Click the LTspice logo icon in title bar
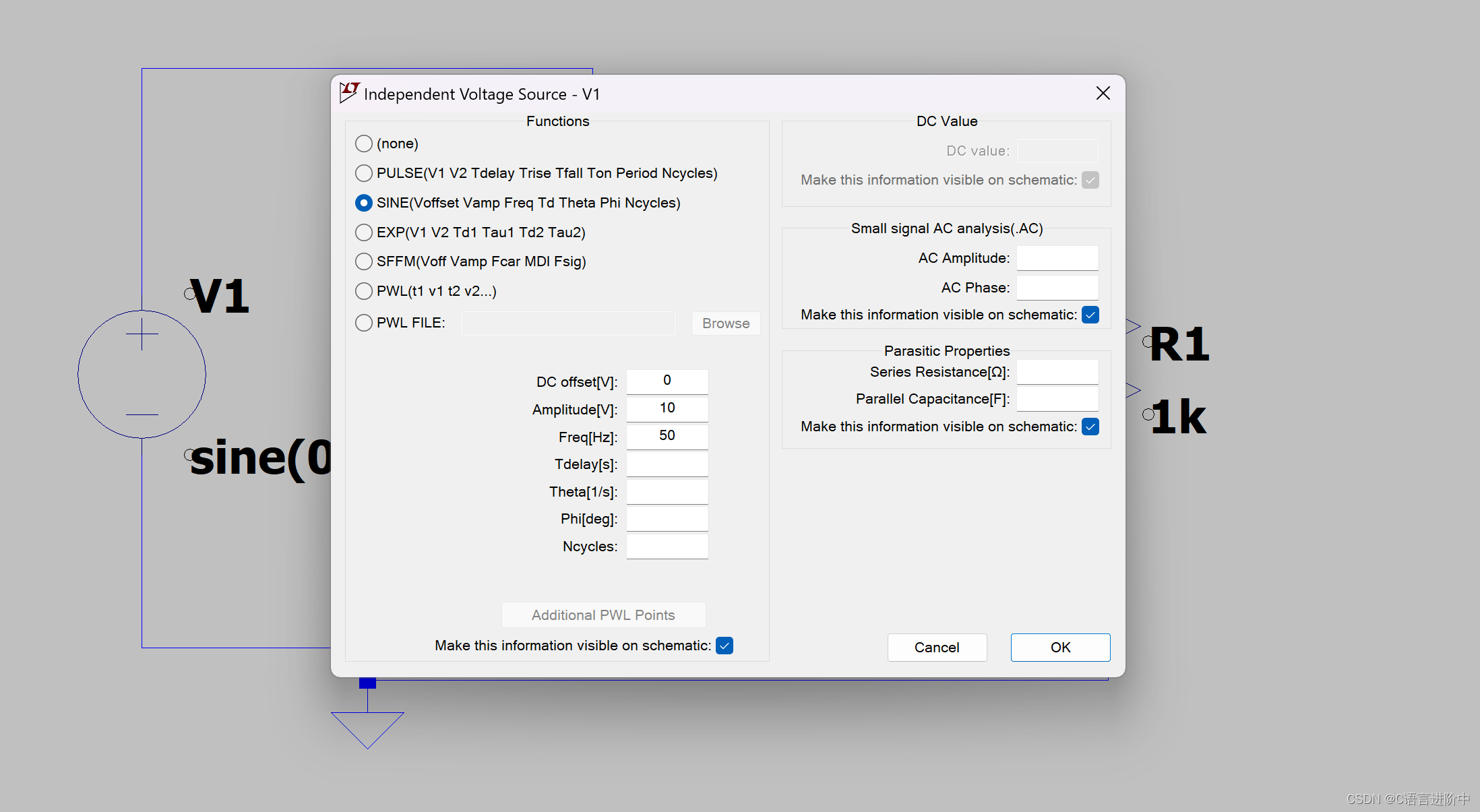Image resolution: width=1480 pixels, height=812 pixels. coord(349,93)
